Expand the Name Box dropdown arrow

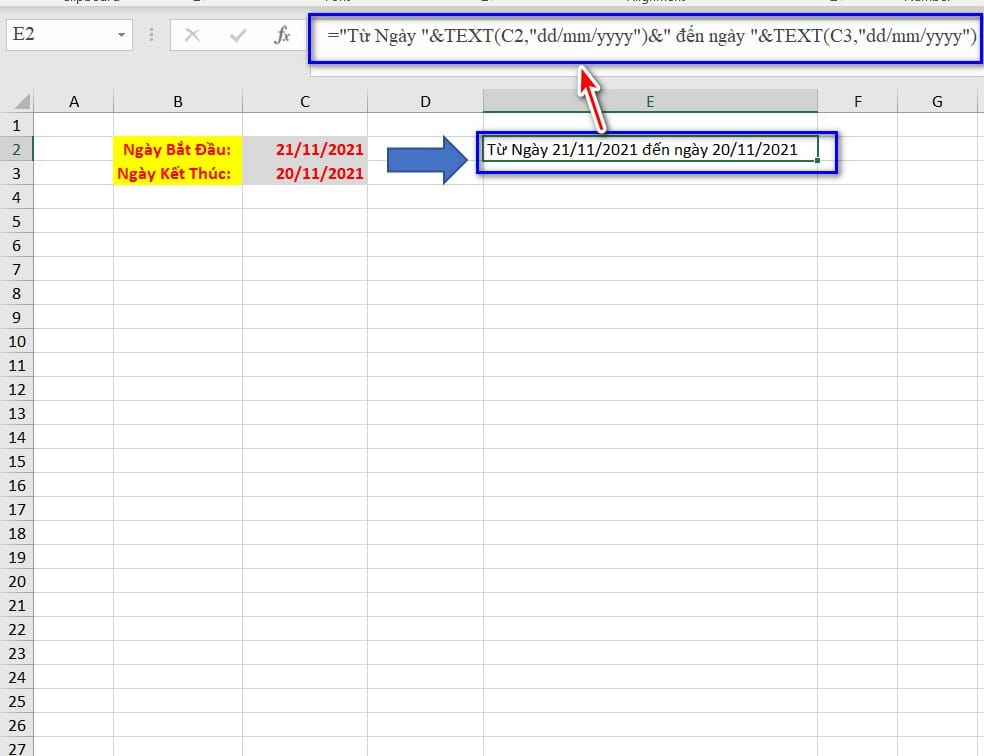[121, 36]
